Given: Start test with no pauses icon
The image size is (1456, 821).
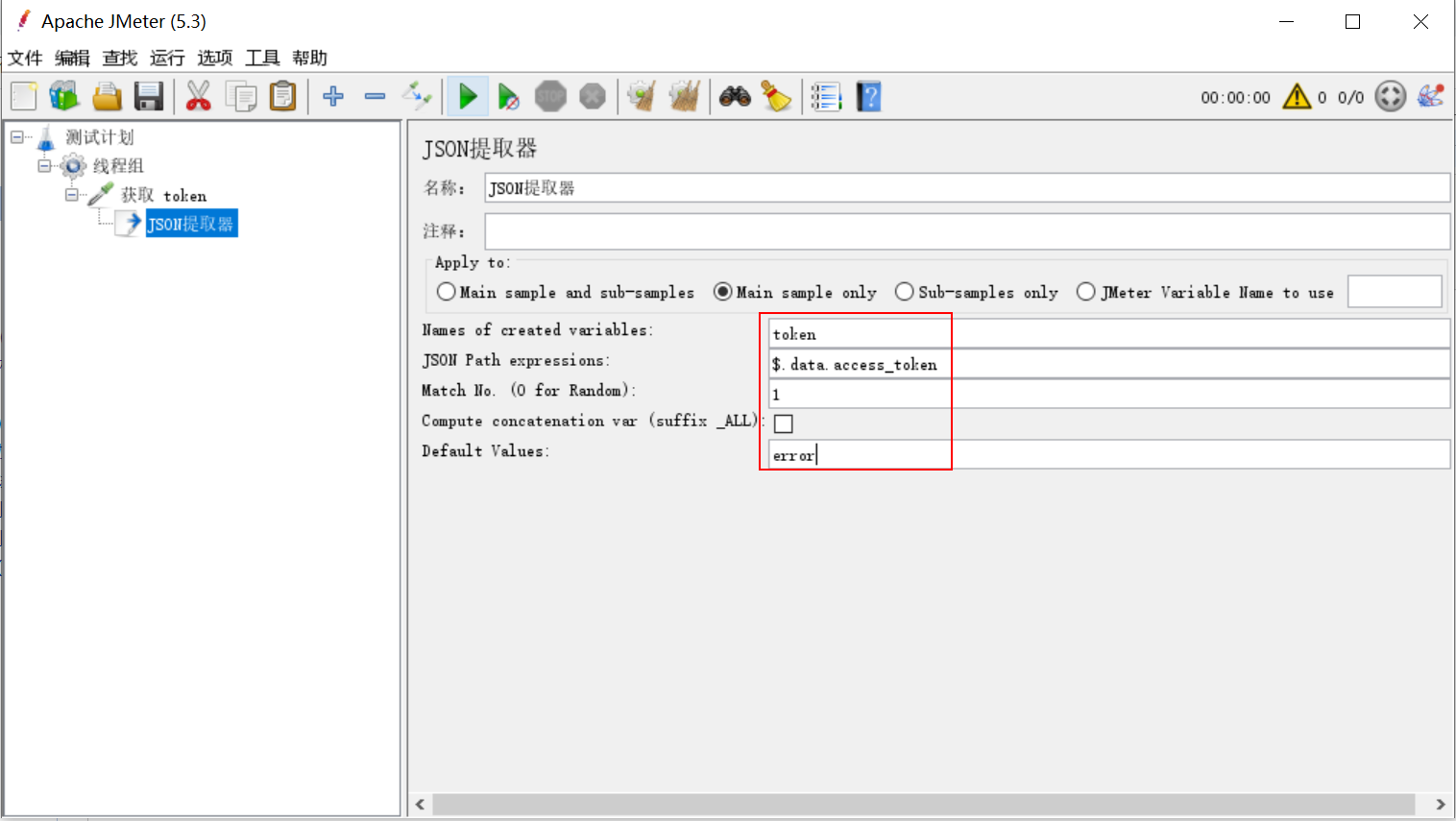Looking at the screenshot, I should pos(509,96).
